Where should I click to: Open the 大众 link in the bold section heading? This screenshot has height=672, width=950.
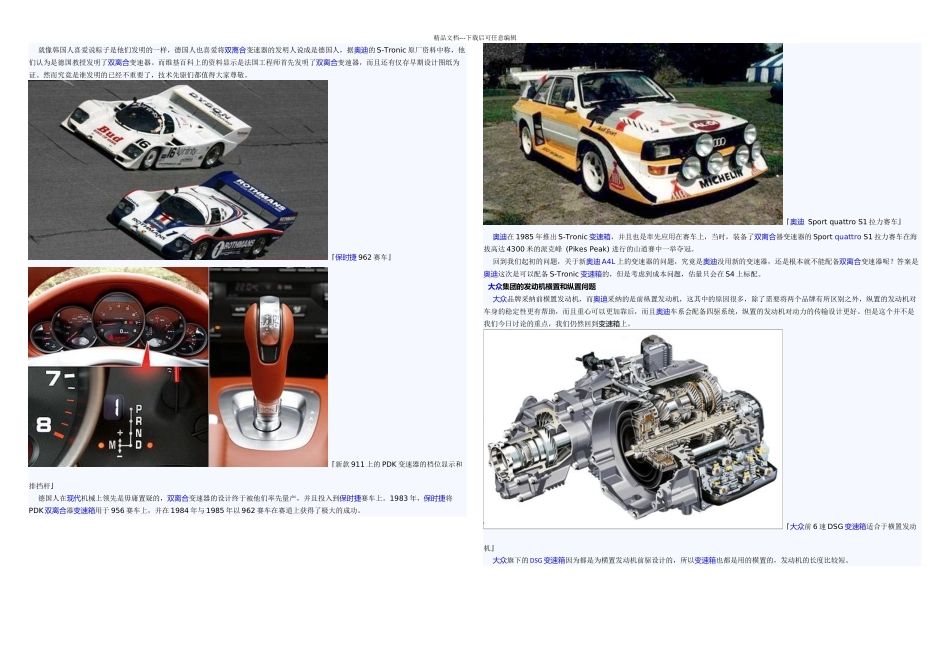click(x=495, y=287)
